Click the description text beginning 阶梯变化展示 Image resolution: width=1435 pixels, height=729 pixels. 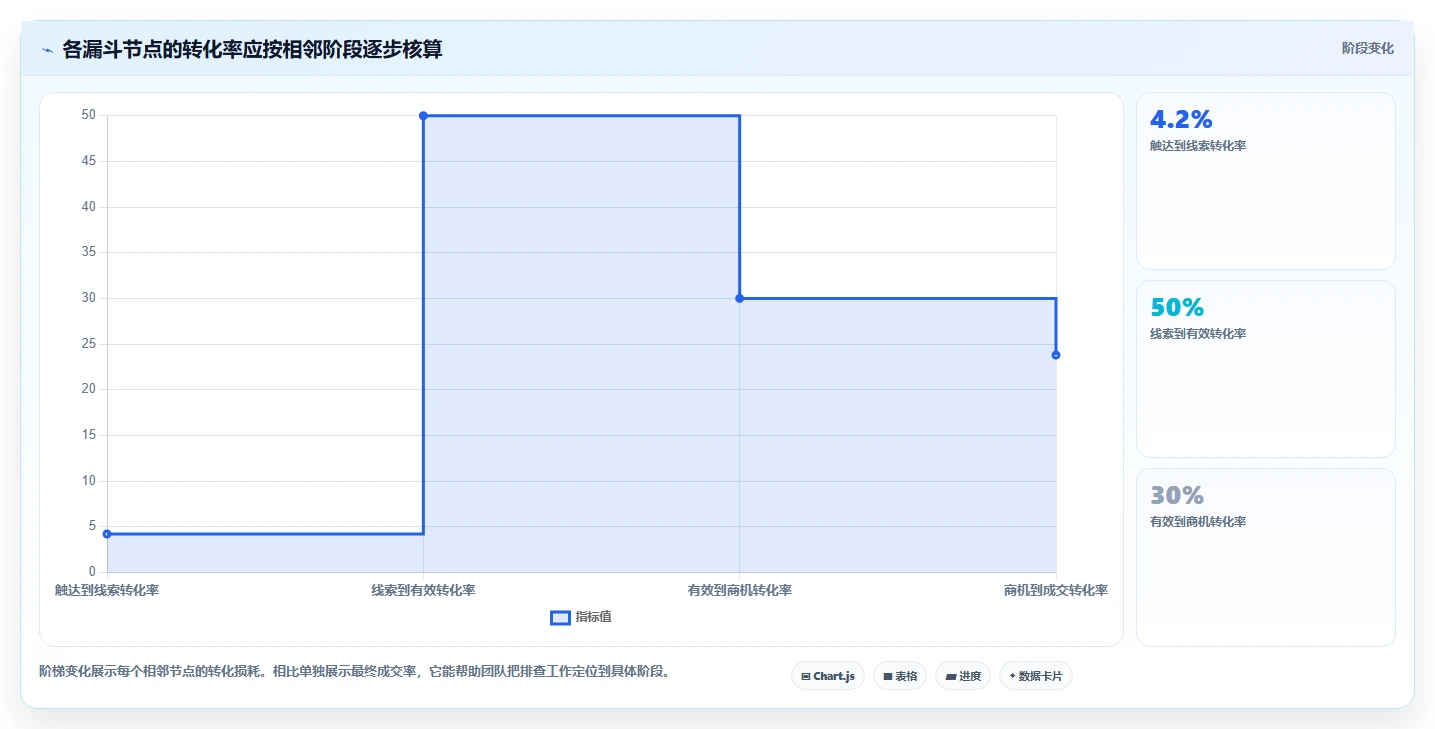tap(354, 671)
